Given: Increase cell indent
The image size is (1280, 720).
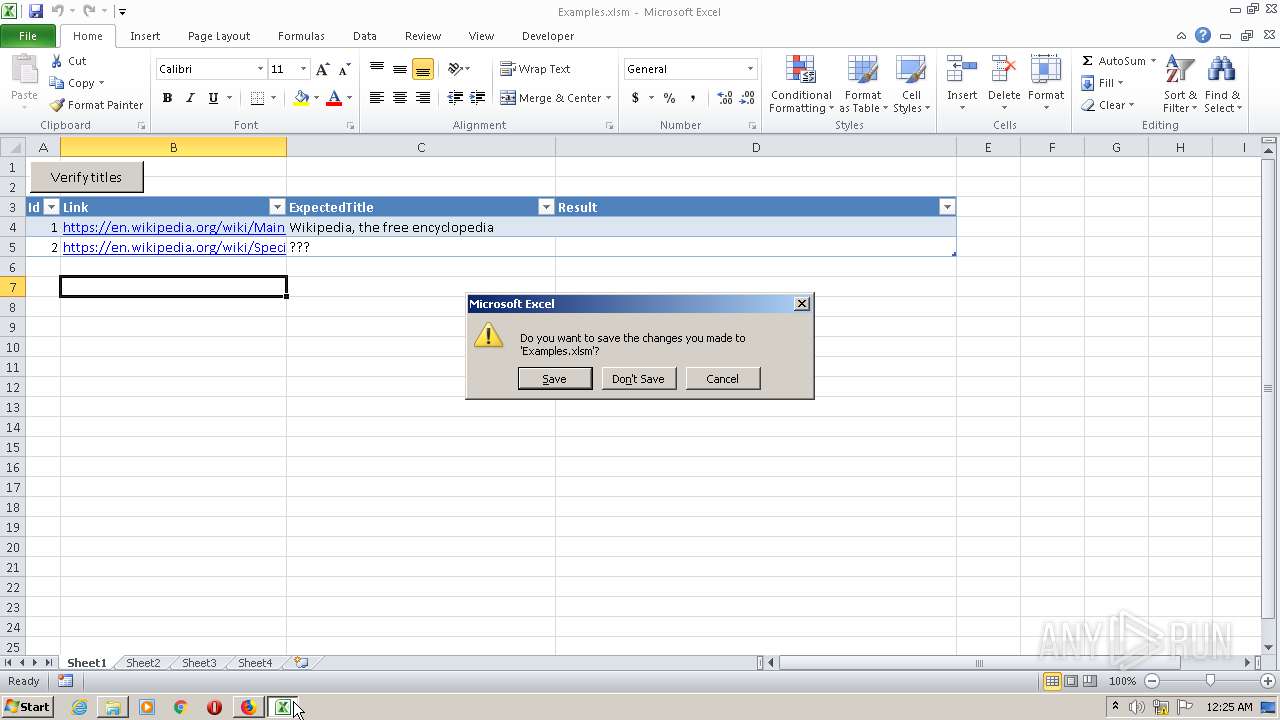Looking at the screenshot, I should coord(478,98).
